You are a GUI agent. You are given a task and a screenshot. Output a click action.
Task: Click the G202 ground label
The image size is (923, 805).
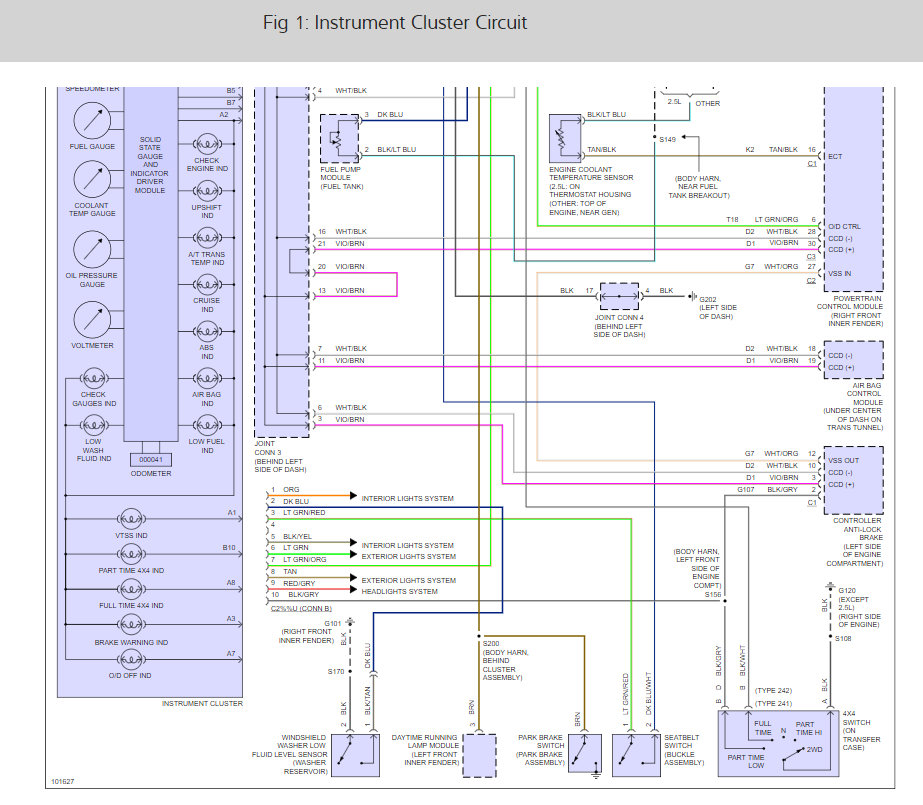(x=708, y=300)
